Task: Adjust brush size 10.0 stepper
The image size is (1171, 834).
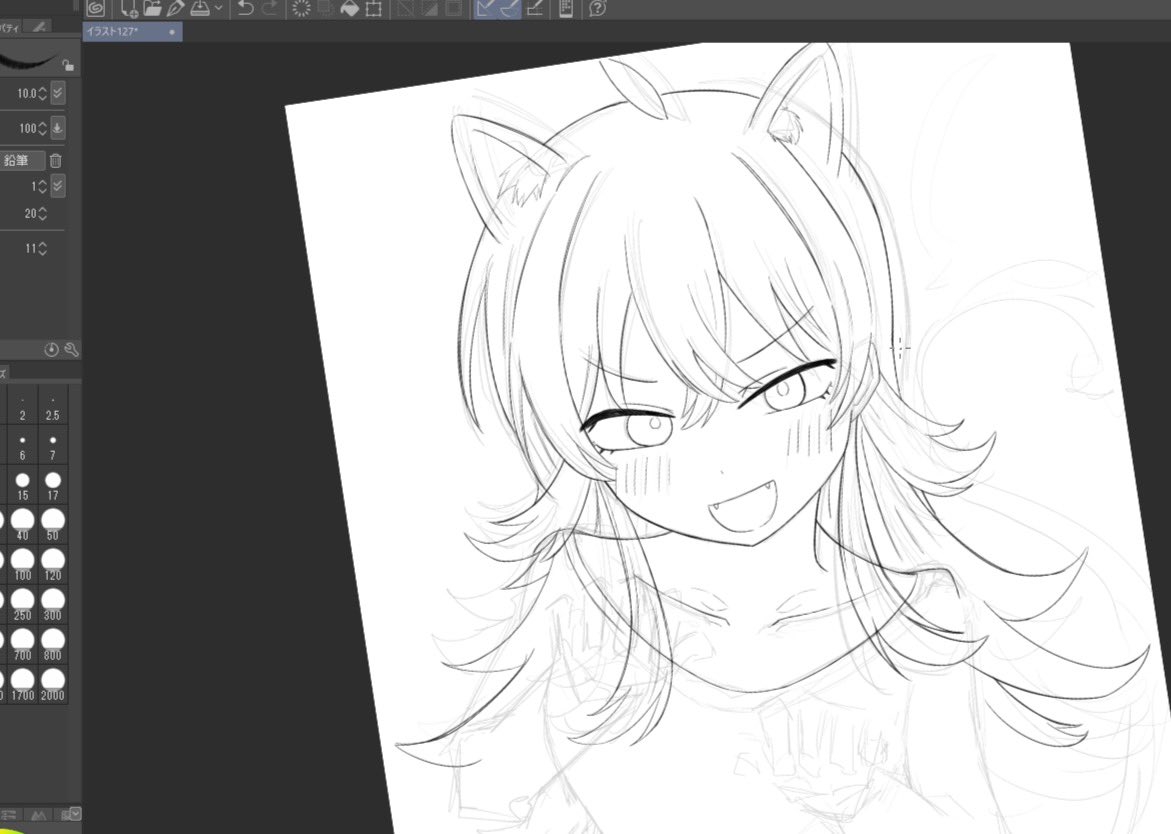Action: tap(42, 93)
